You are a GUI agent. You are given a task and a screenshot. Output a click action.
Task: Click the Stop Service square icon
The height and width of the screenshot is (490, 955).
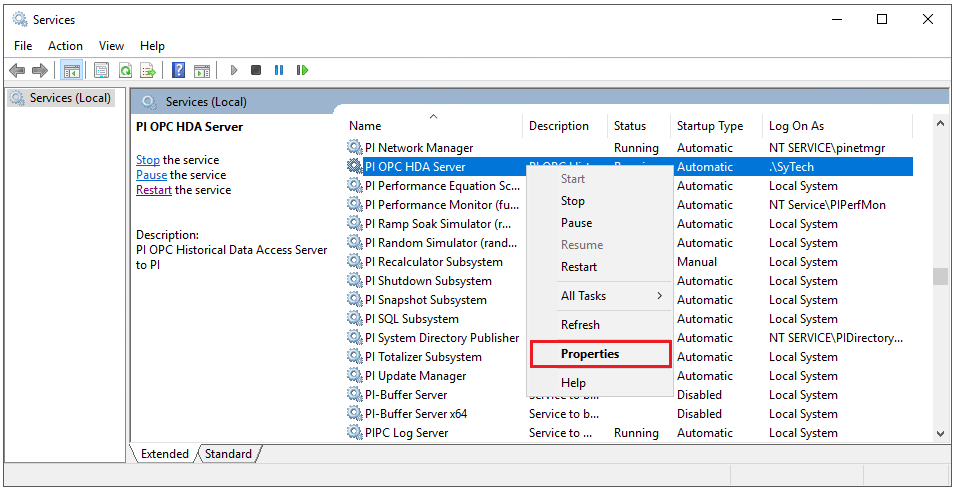point(256,71)
